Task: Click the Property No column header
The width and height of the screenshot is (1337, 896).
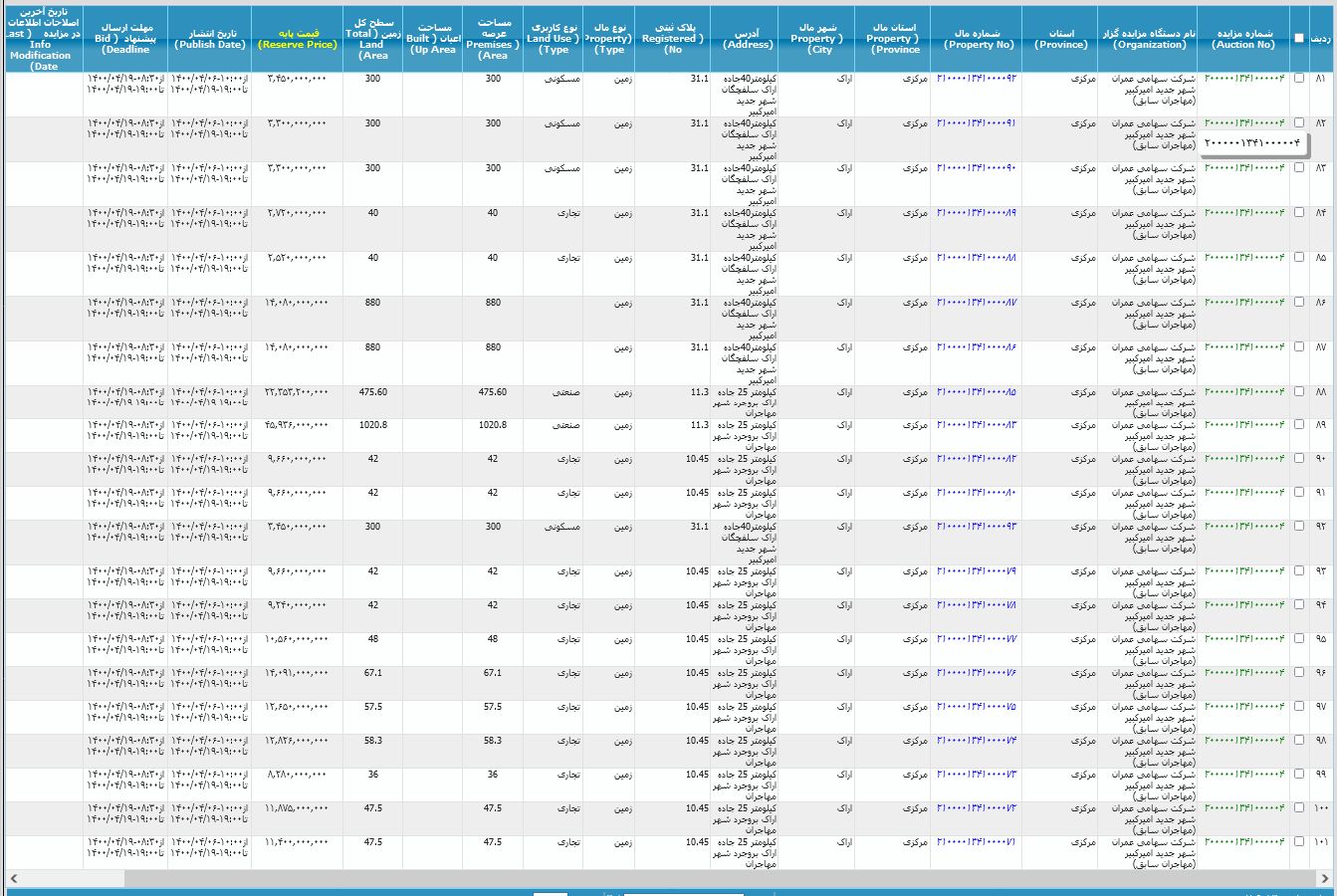Action: tap(979, 39)
